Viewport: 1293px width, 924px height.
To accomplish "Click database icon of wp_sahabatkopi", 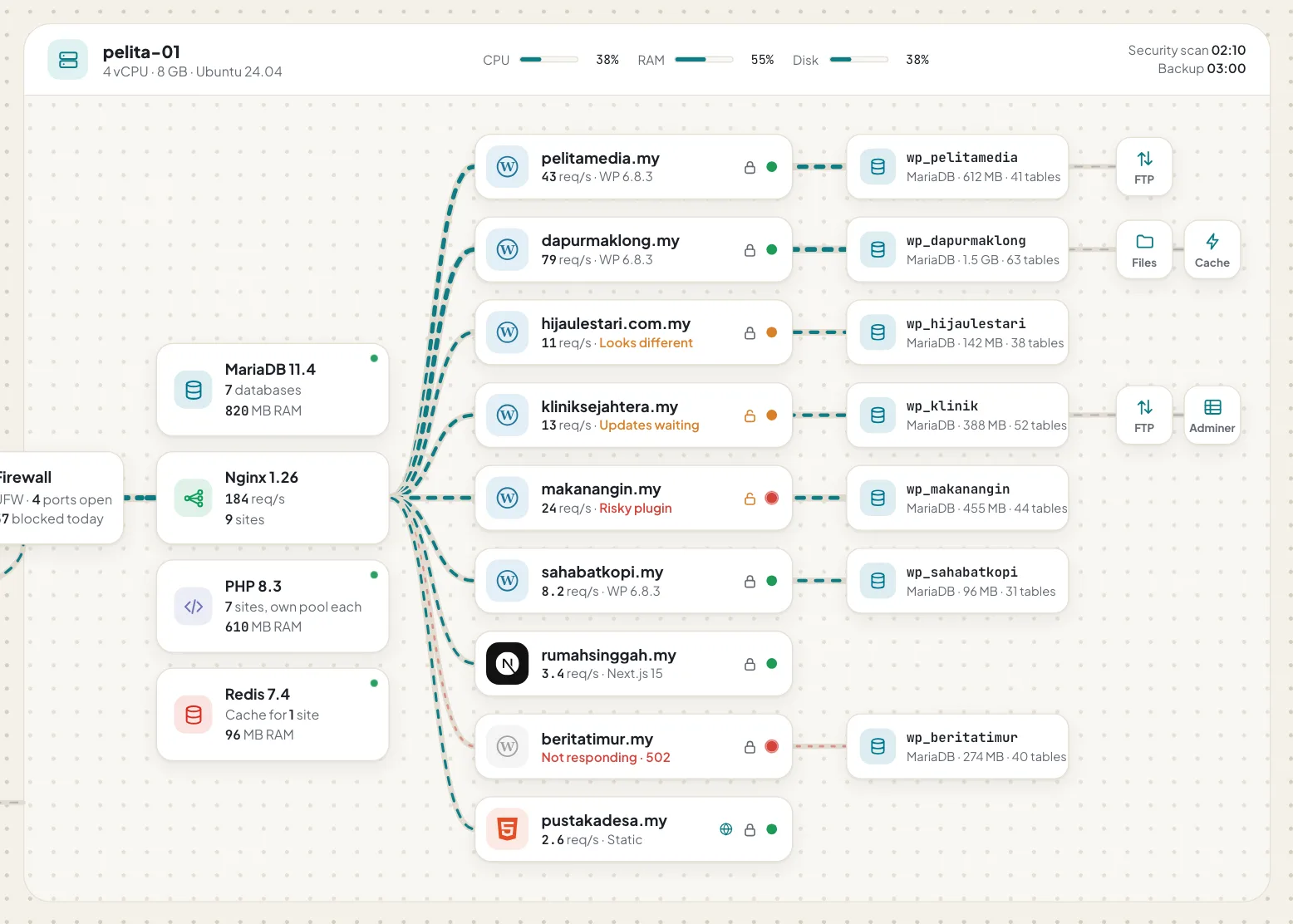I will pyautogui.click(x=878, y=581).
